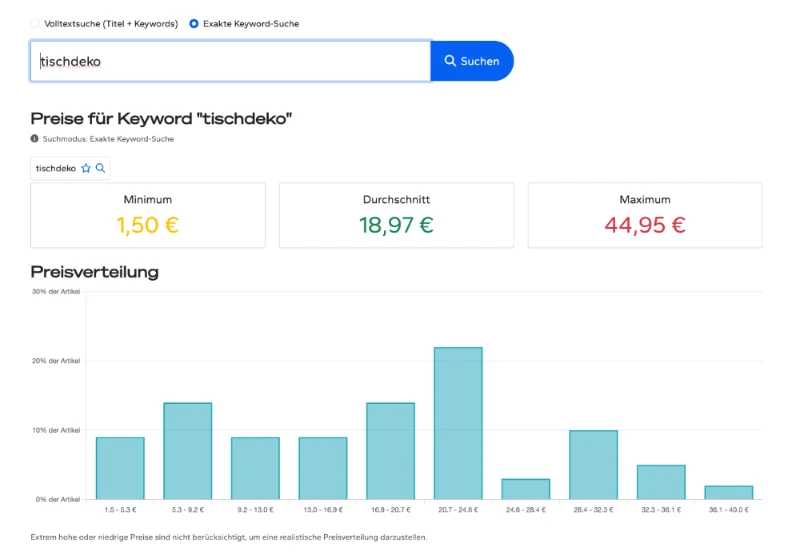Image resolution: width=800 pixels, height=555 pixels.
Task: Select the 32.3 - 36.1 € chart bar
Action: click(x=661, y=482)
